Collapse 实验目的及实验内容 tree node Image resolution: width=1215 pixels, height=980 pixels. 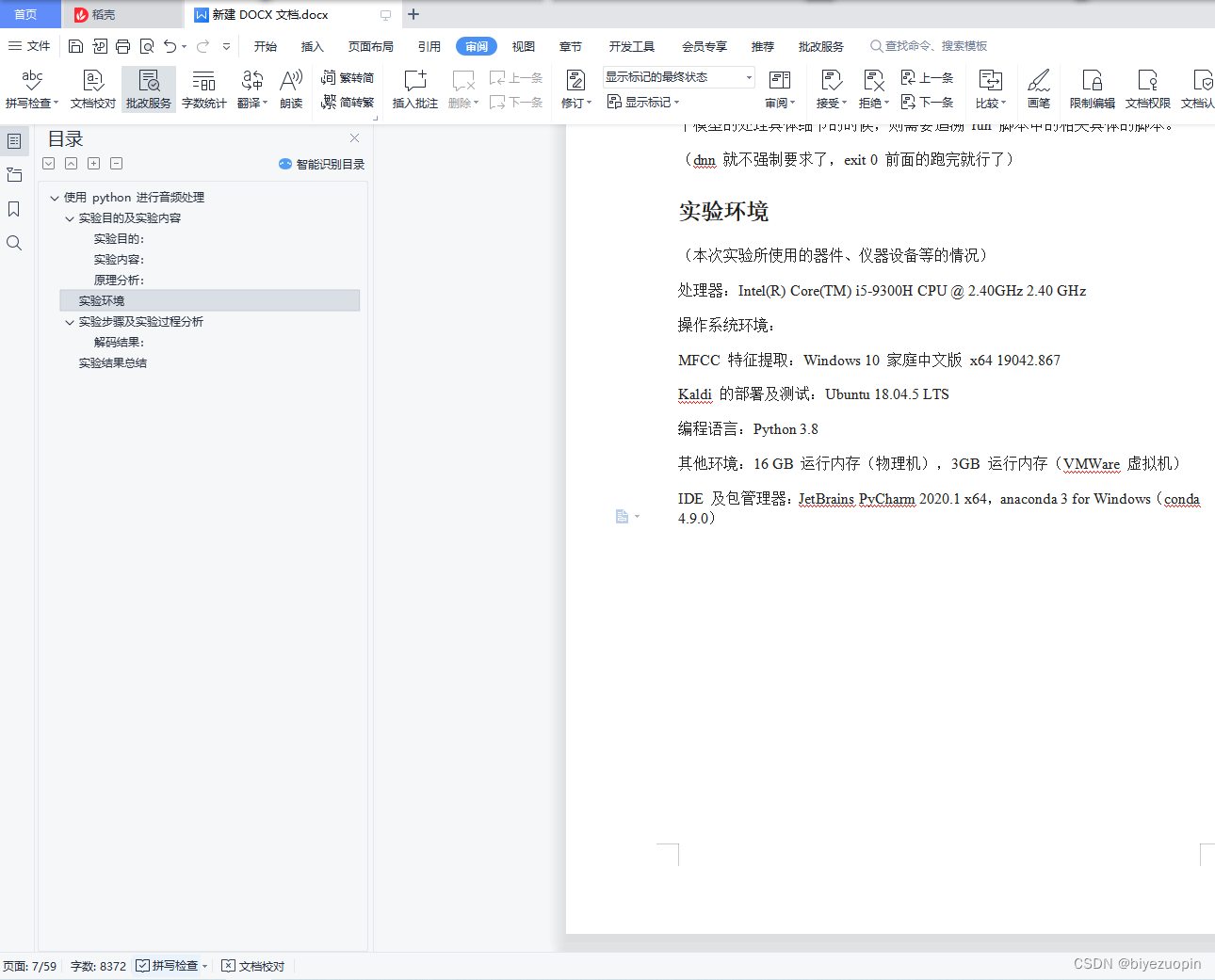(x=70, y=218)
